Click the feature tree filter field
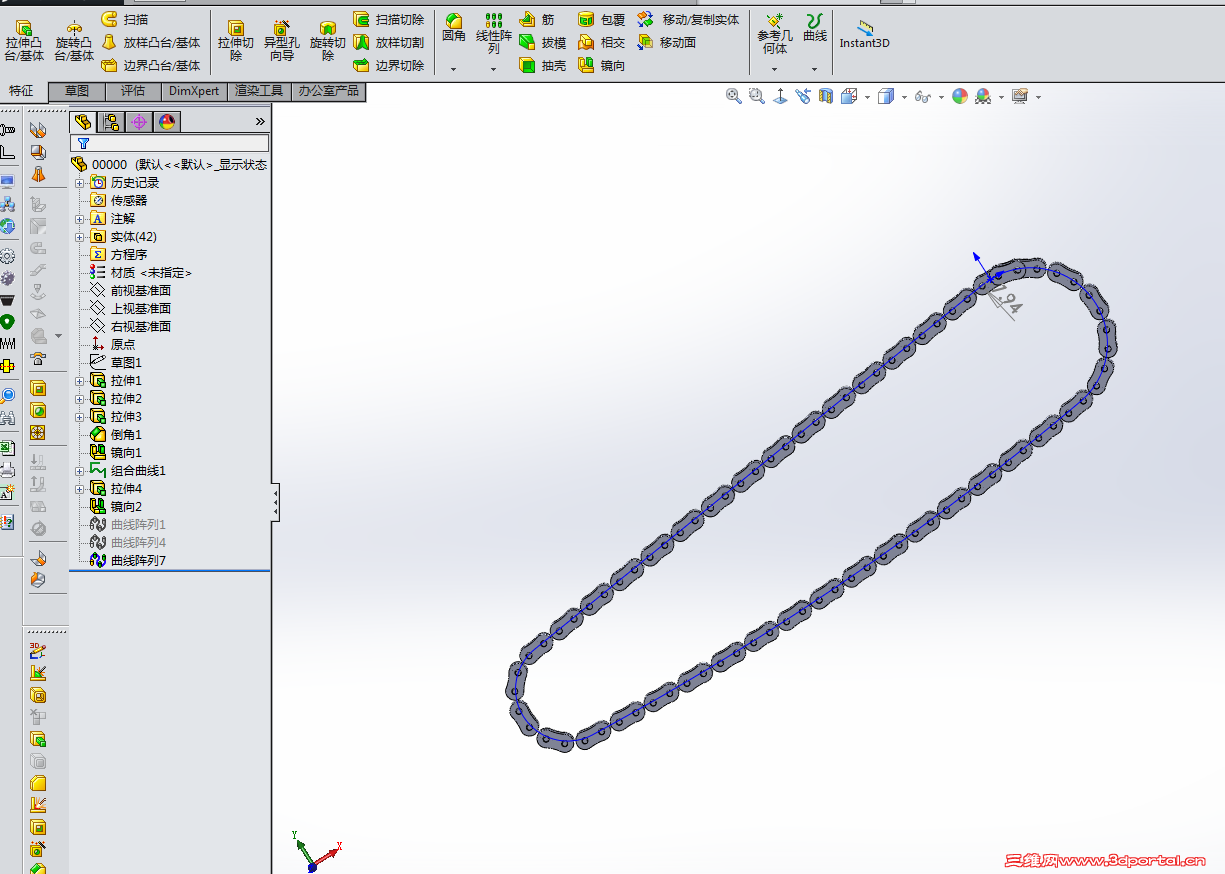Viewport: 1225px width, 874px height. click(x=169, y=143)
